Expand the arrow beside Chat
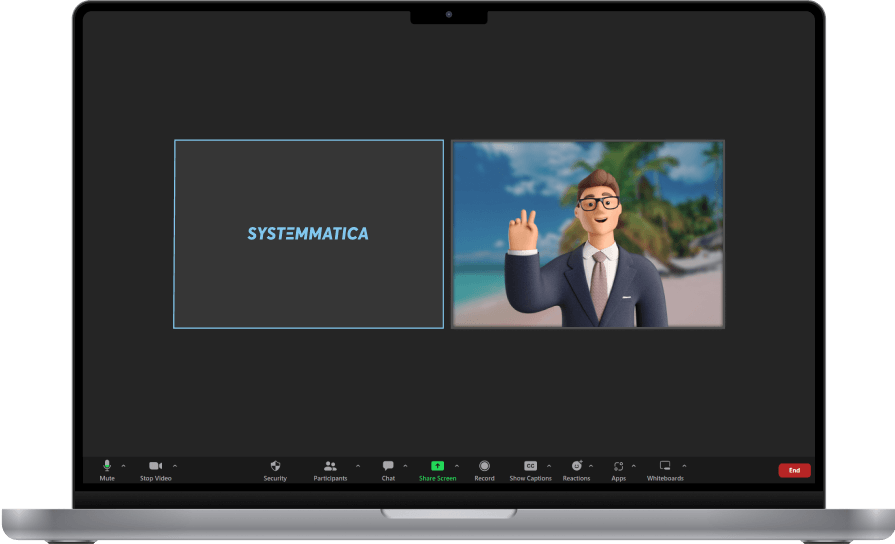Image resolution: width=895 pixels, height=544 pixels. tap(405, 466)
